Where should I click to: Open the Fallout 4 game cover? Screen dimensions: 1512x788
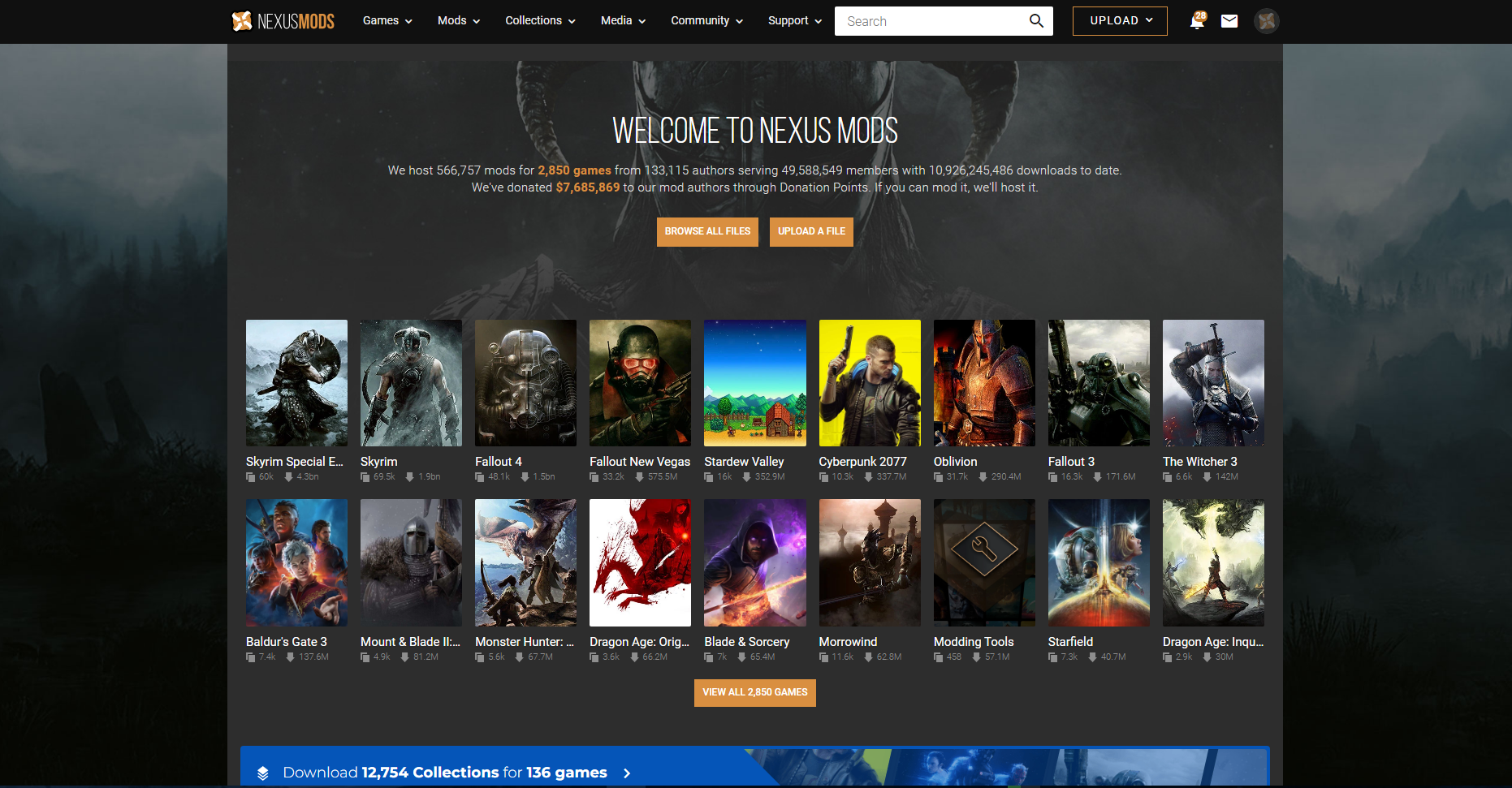(x=525, y=383)
